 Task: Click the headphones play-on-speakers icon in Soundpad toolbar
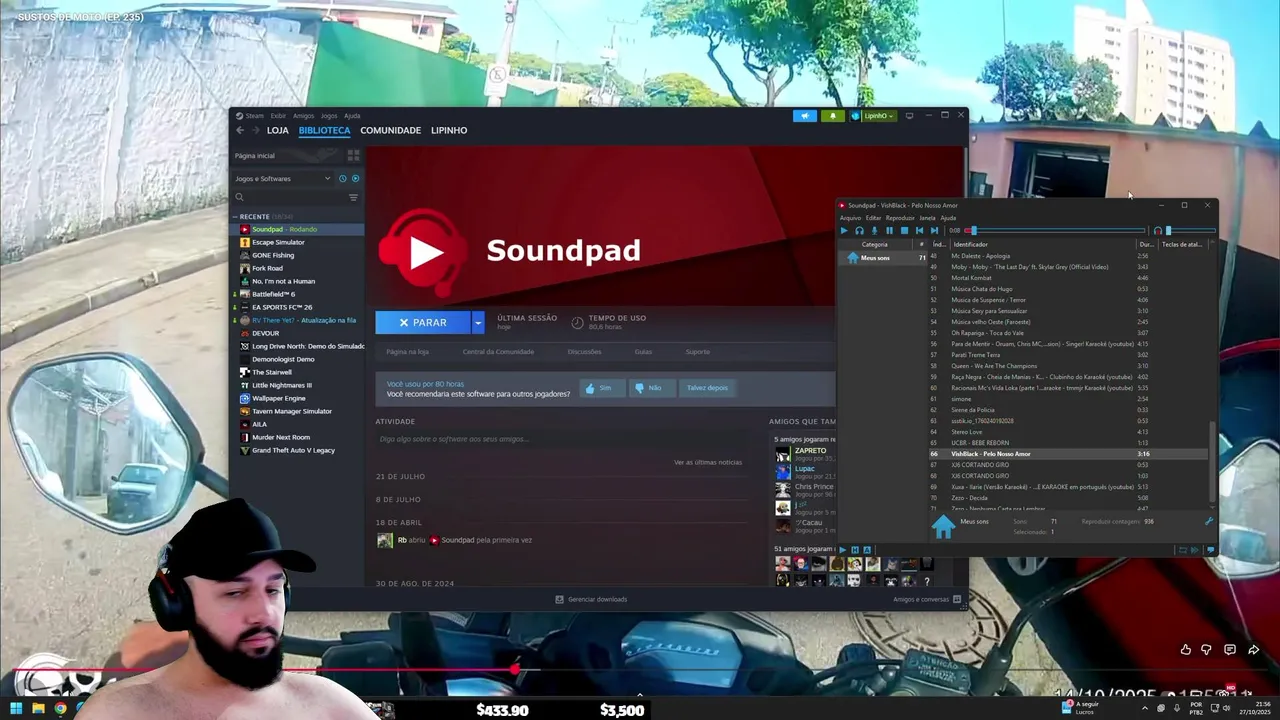(859, 230)
